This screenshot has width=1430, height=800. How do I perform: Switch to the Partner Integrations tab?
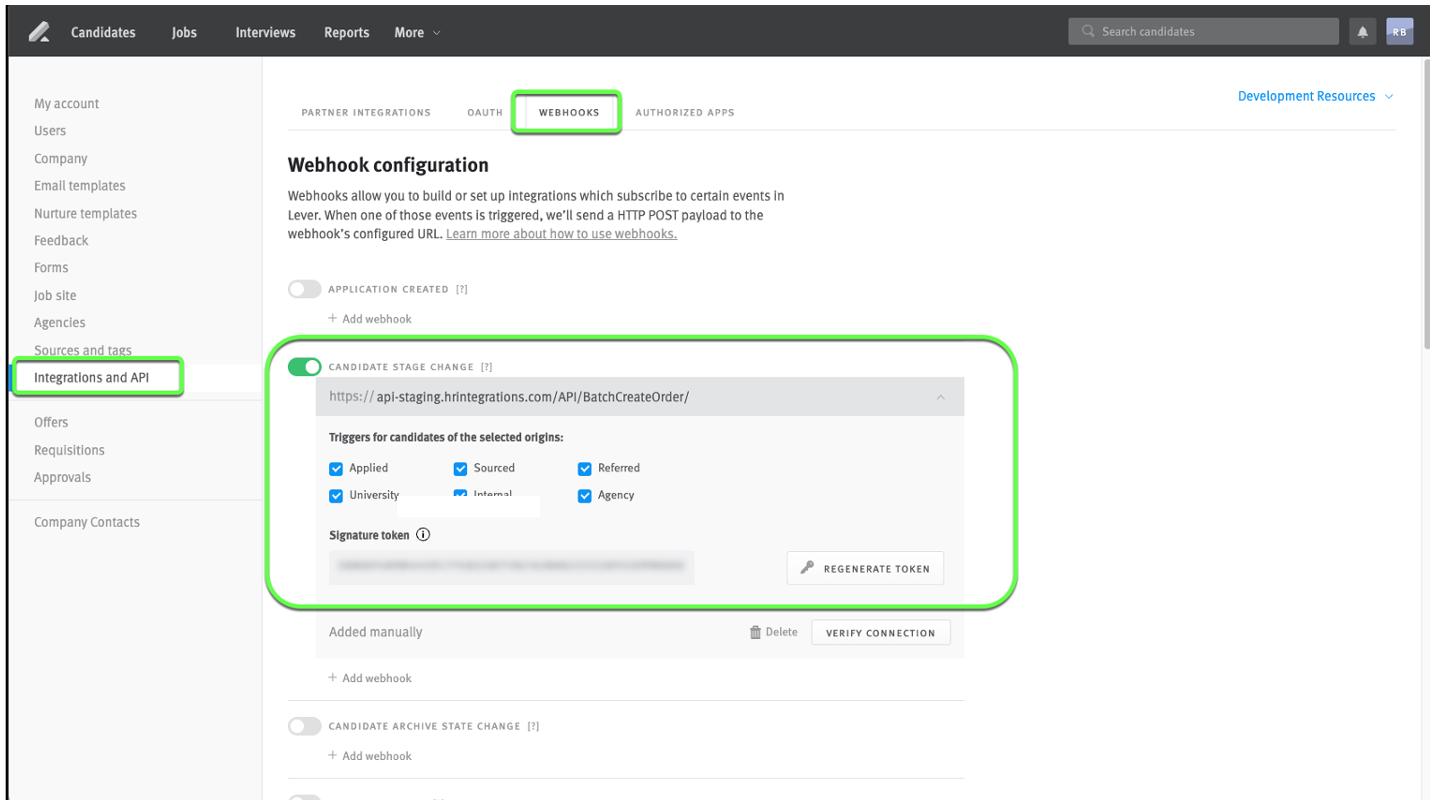tap(366, 112)
